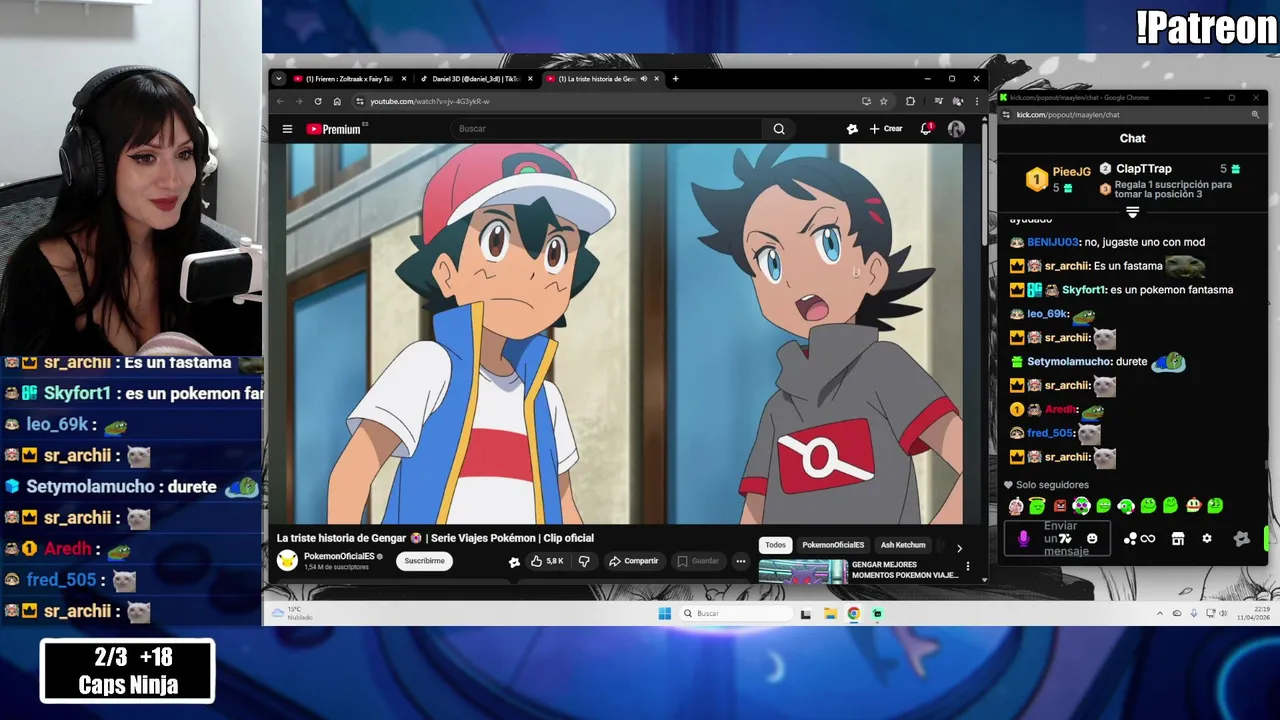Open the PokemonOficialES channel name
The width and height of the screenshot is (1280, 720).
(339, 556)
